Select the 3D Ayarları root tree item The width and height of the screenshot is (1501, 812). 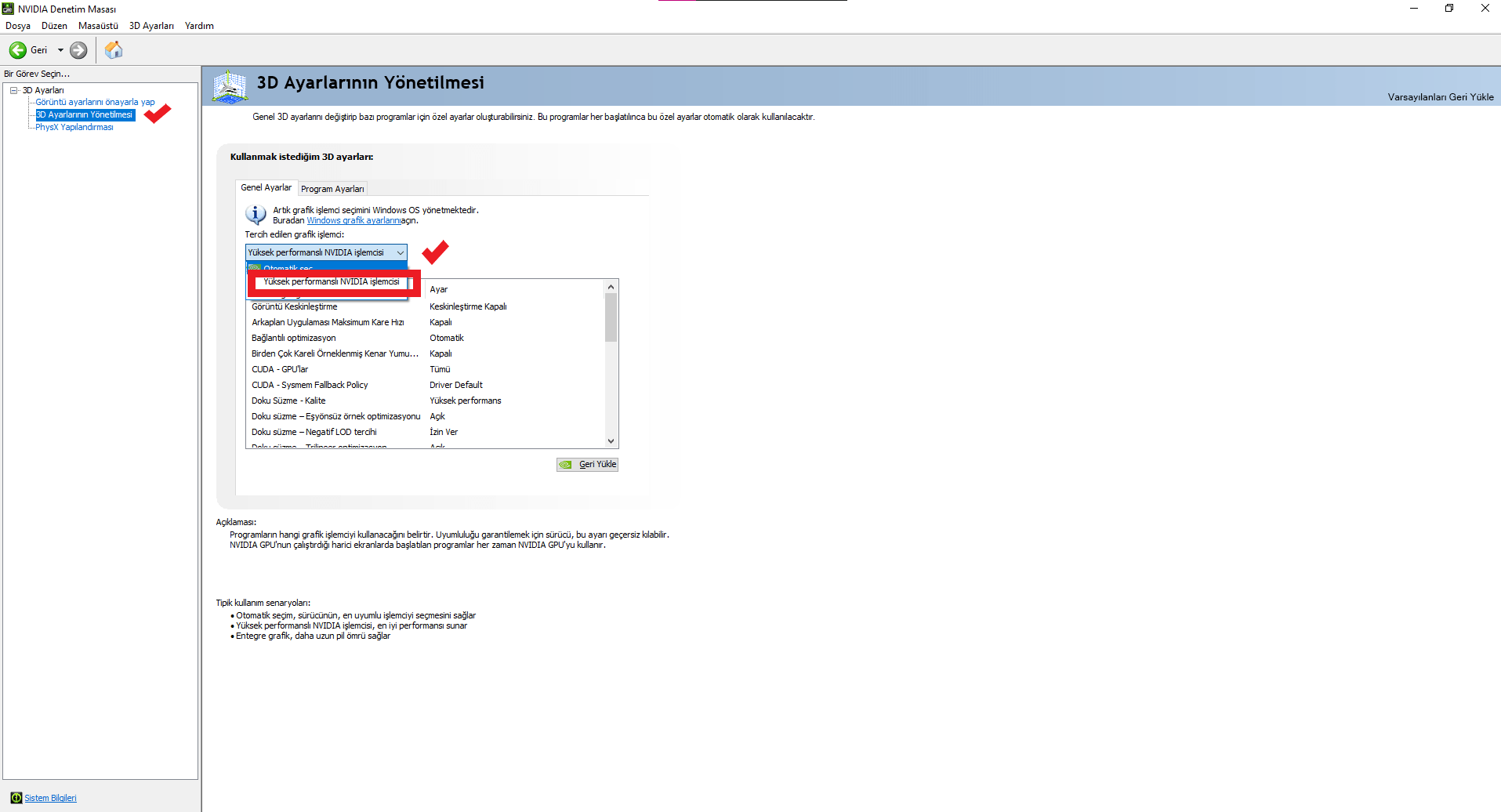[x=43, y=90]
